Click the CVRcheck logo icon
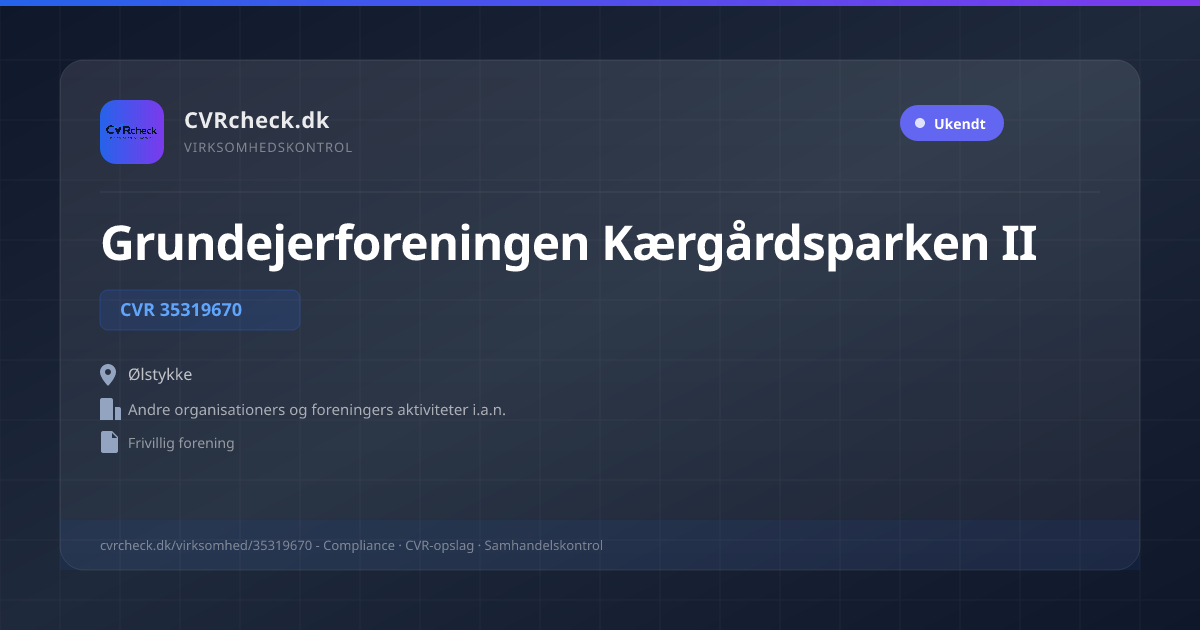Image resolution: width=1200 pixels, height=630 pixels. point(132,132)
